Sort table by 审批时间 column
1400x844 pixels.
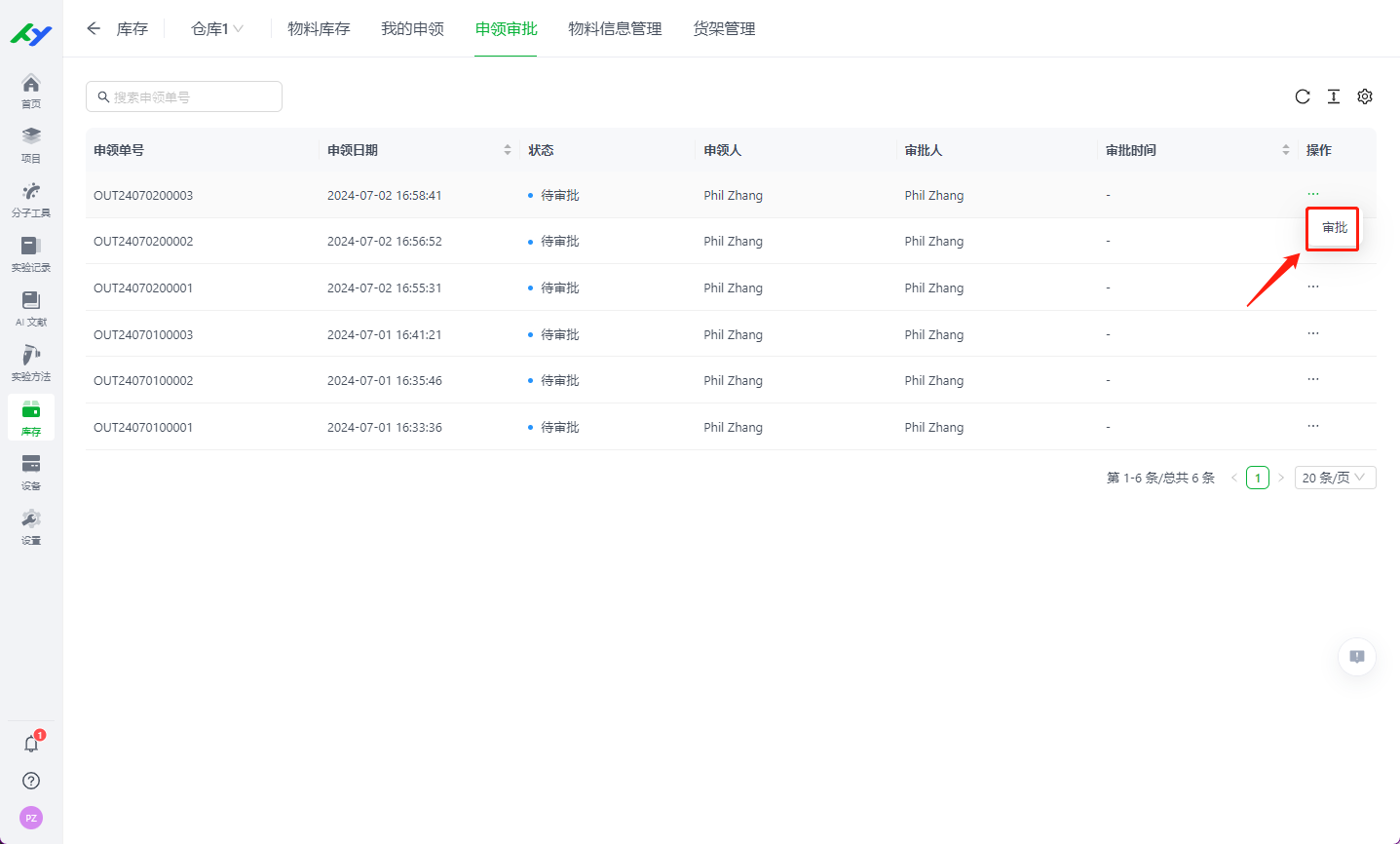tap(1285, 149)
